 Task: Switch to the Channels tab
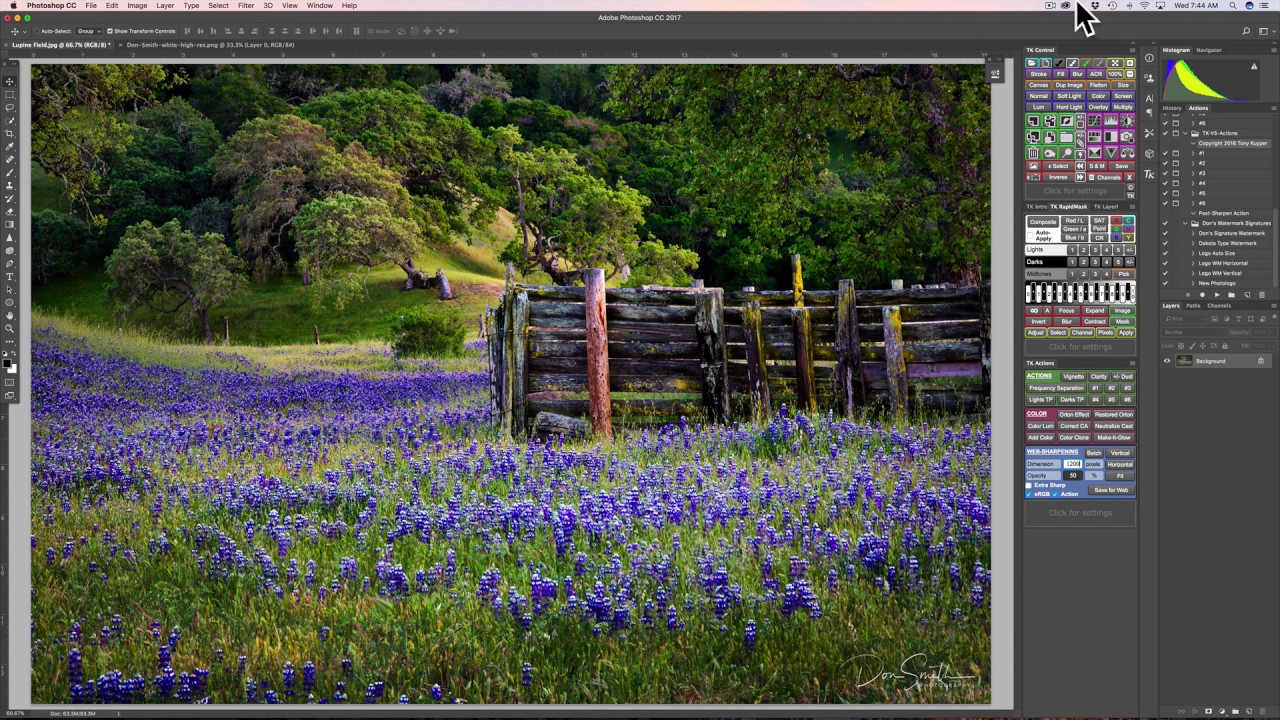click(x=1219, y=306)
